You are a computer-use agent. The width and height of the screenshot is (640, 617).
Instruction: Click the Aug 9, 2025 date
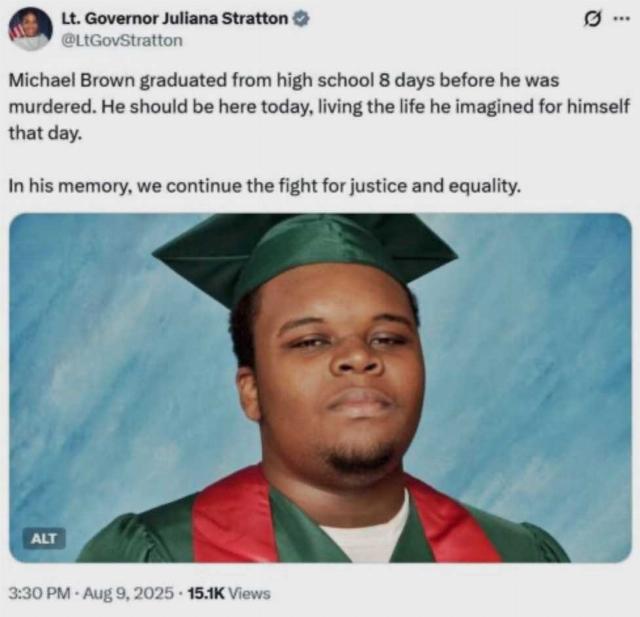128,593
